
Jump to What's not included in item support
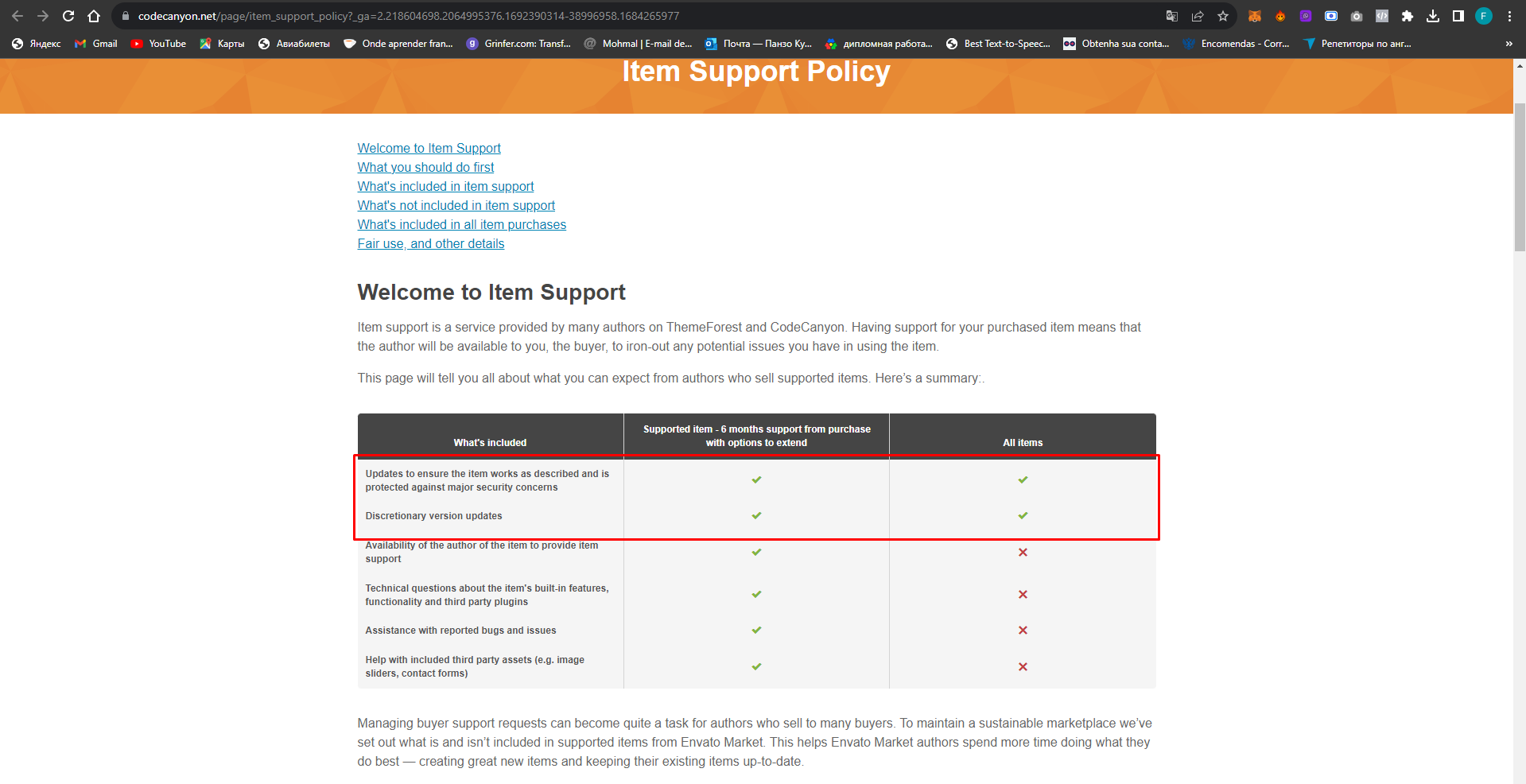click(x=456, y=205)
